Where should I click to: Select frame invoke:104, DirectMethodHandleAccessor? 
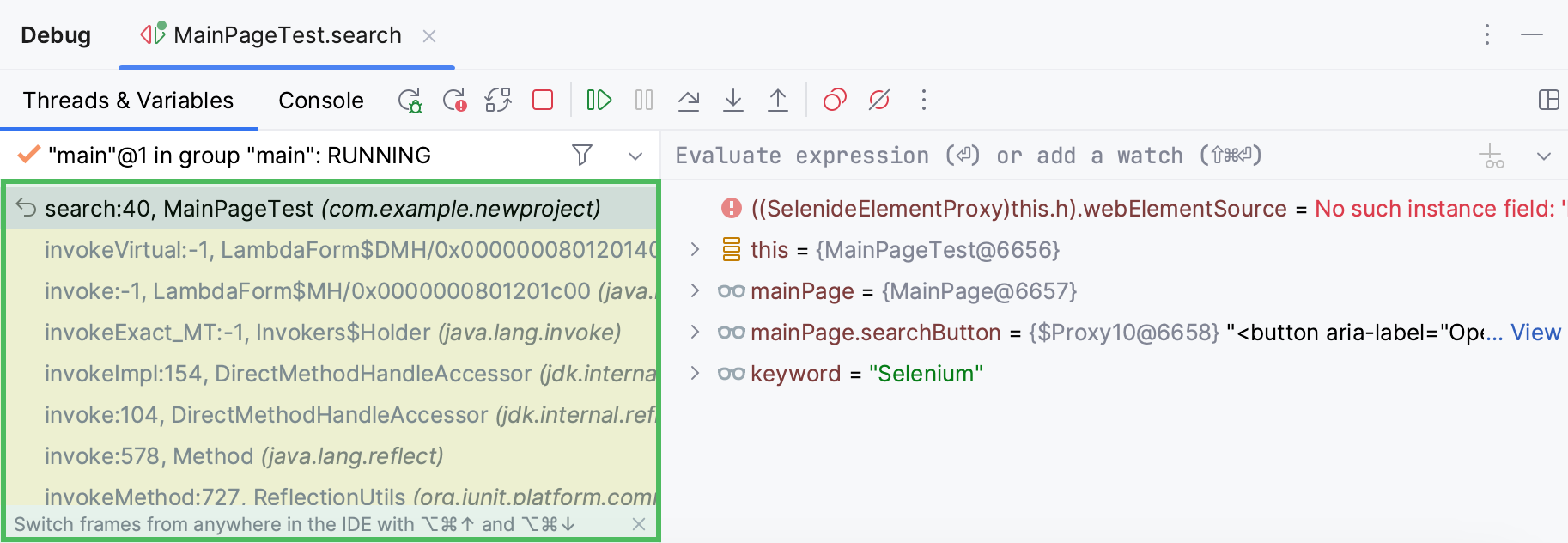click(x=331, y=415)
